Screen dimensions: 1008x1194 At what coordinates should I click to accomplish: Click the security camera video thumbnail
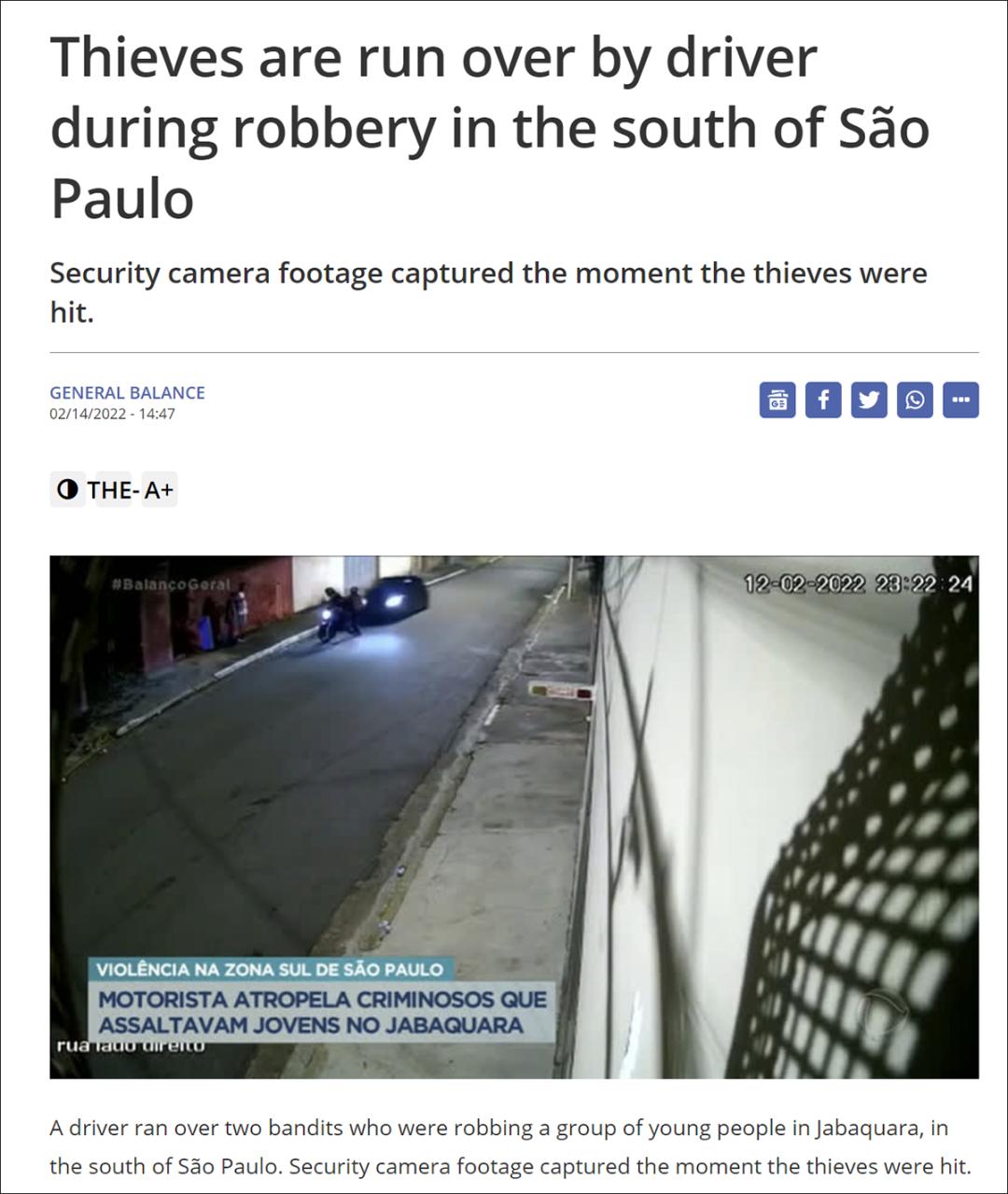tap(514, 817)
